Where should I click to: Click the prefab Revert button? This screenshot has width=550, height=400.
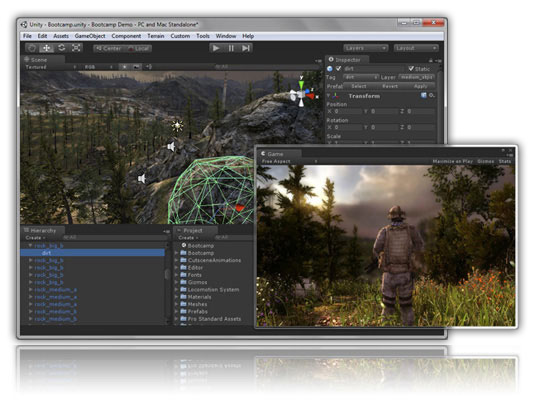point(390,86)
